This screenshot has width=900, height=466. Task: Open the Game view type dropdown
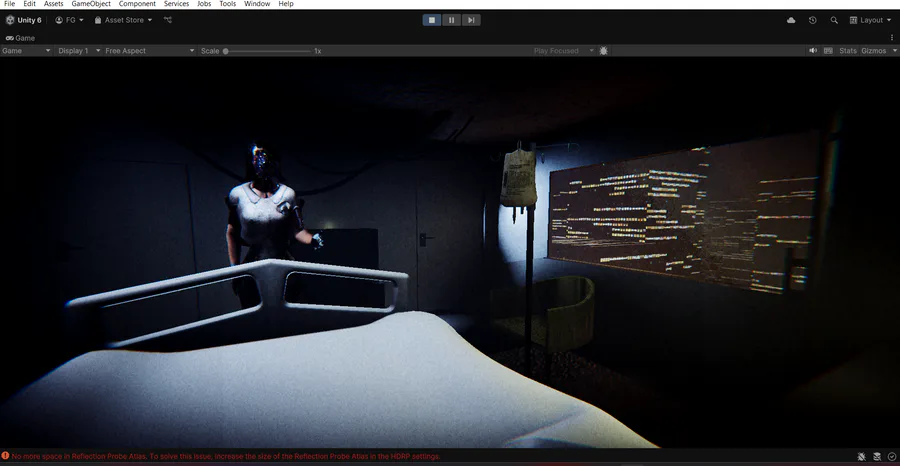pos(26,51)
